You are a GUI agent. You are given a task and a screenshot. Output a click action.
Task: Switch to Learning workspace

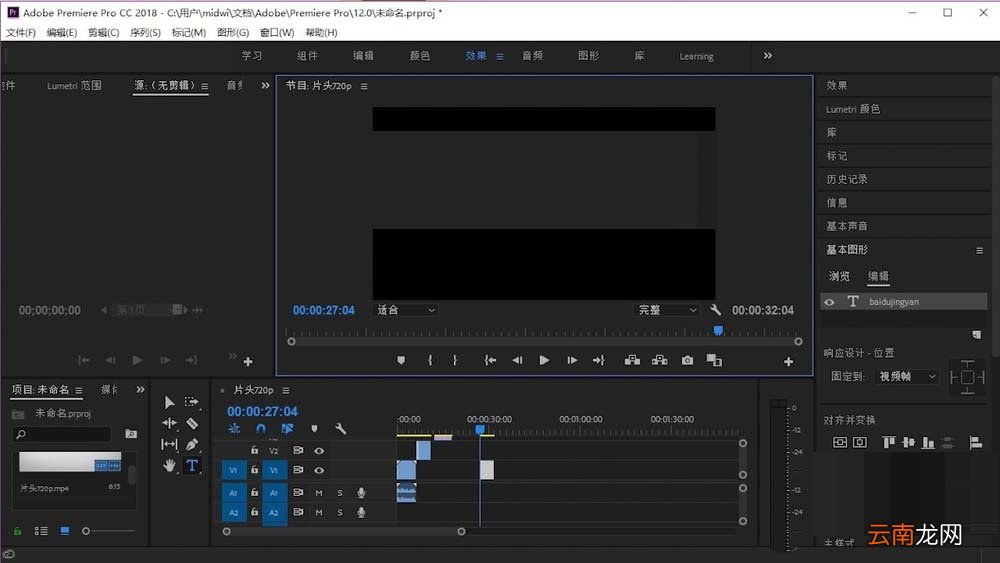696,56
